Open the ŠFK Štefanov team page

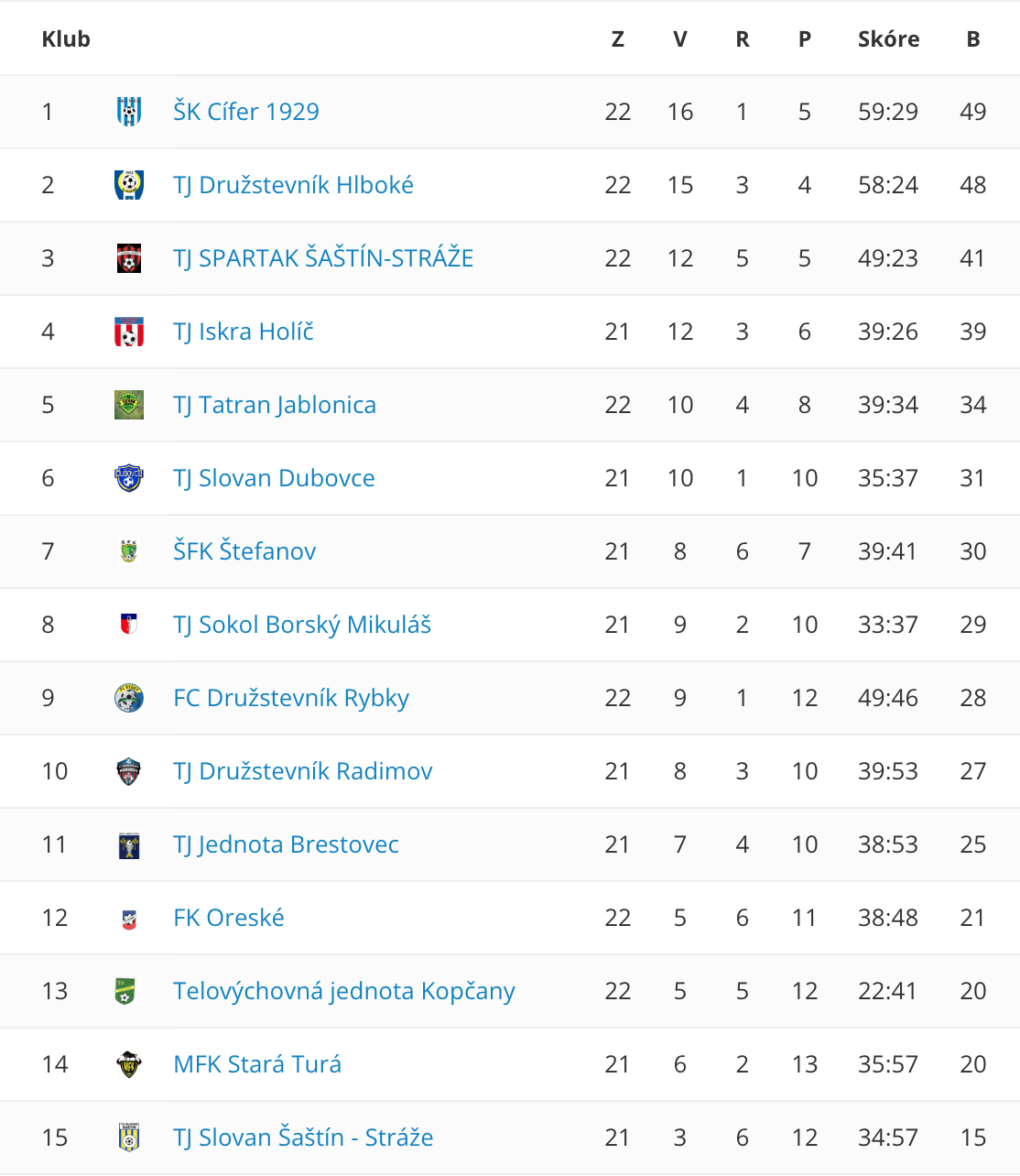pos(244,551)
